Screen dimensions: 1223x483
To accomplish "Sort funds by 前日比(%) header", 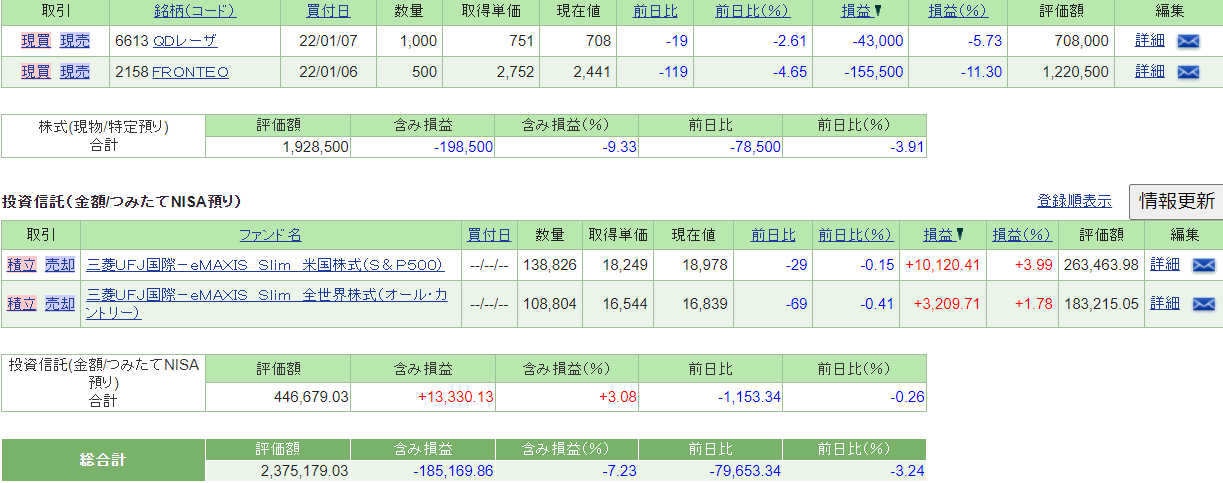I will tap(855, 236).
